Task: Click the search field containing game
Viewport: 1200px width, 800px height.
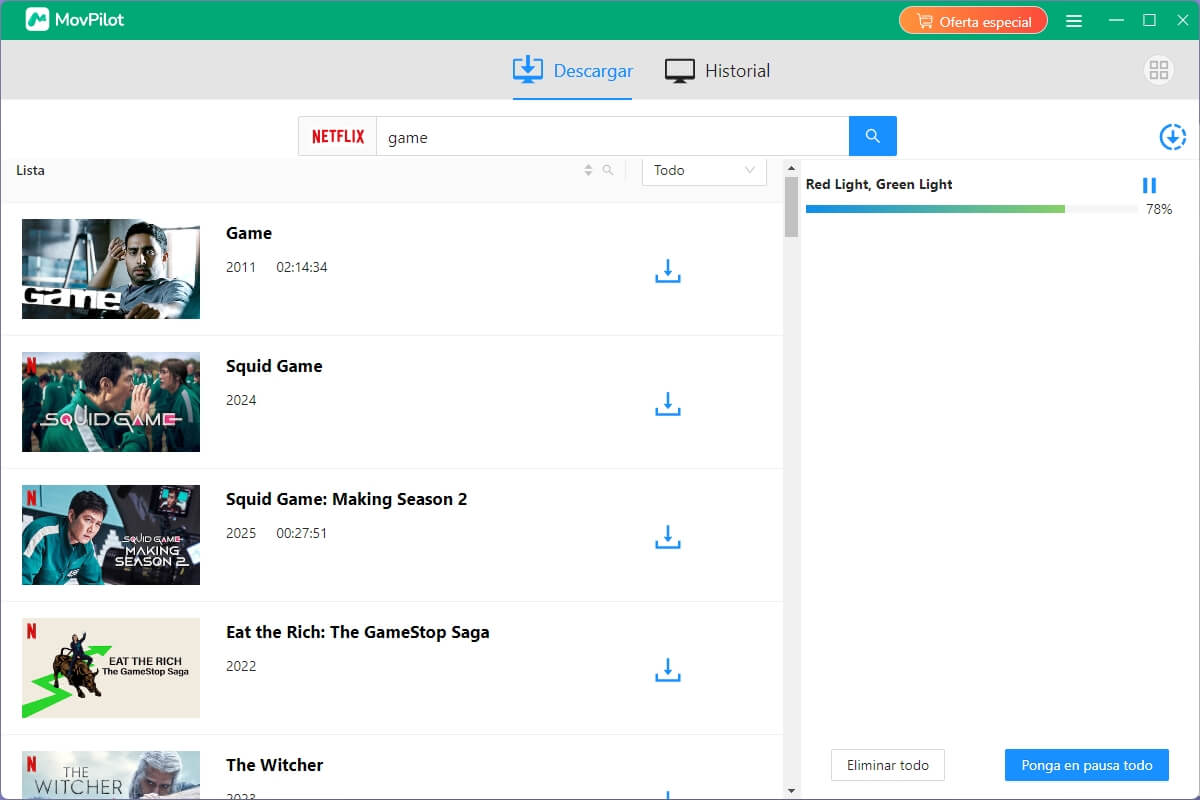Action: coord(612,136)
